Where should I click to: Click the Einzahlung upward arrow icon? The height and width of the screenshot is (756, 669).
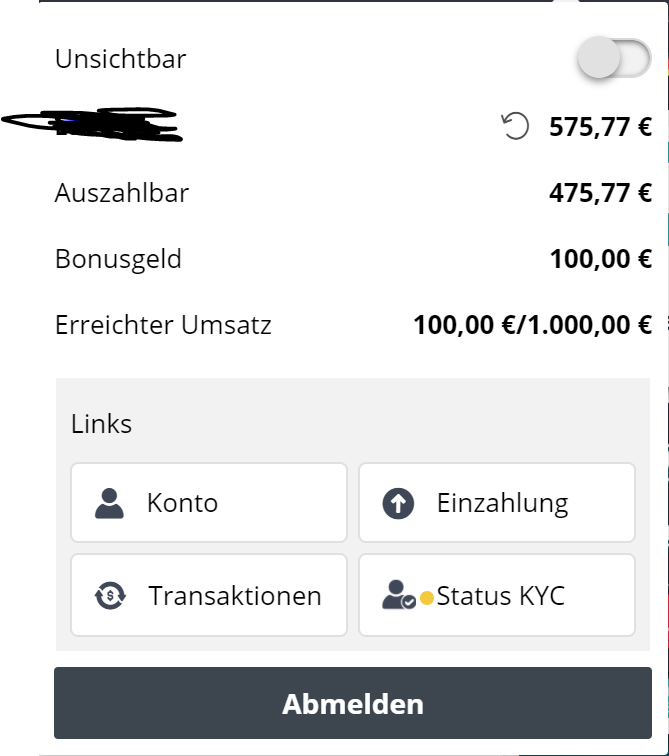[x=398, y=503]
